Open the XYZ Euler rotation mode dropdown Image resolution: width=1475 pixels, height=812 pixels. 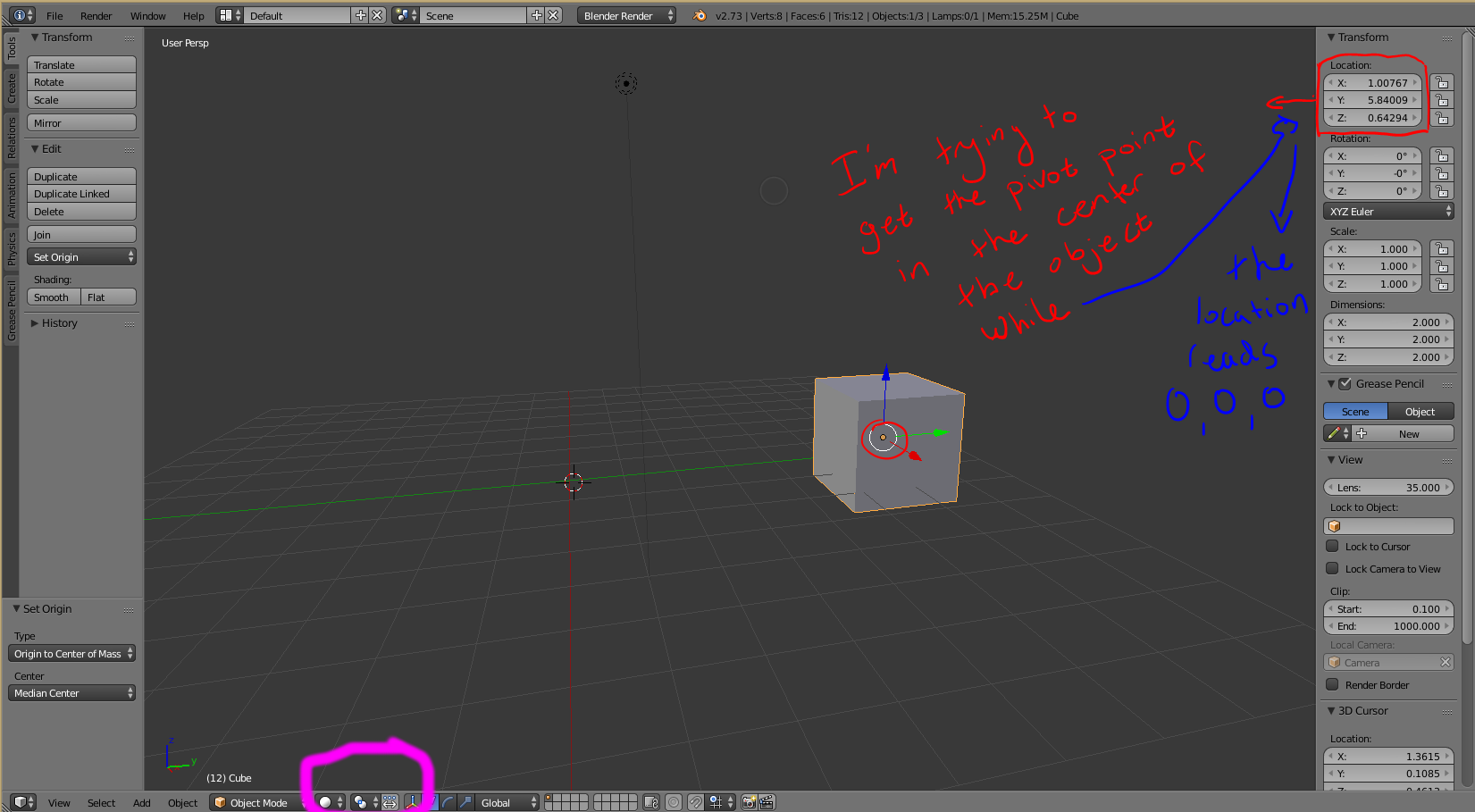tap(1388, 212)
